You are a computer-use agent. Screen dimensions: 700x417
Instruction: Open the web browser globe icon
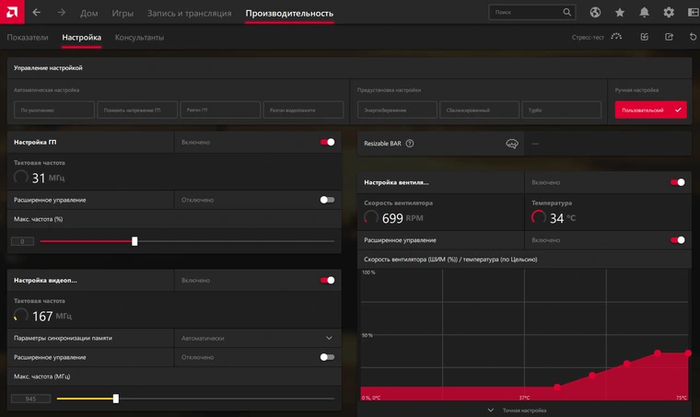point(594,13)
